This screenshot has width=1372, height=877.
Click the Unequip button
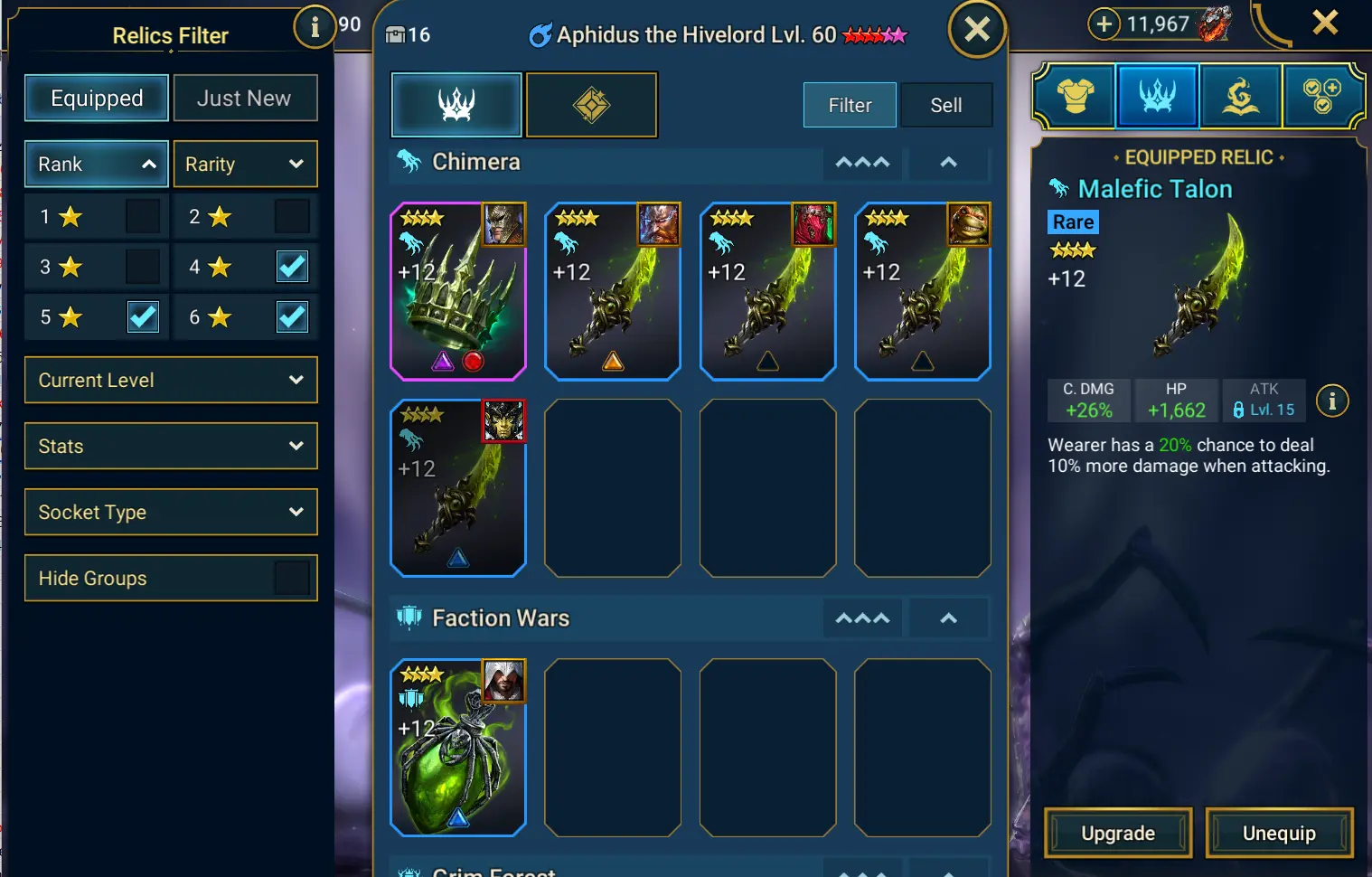(x=1279, y=833)
